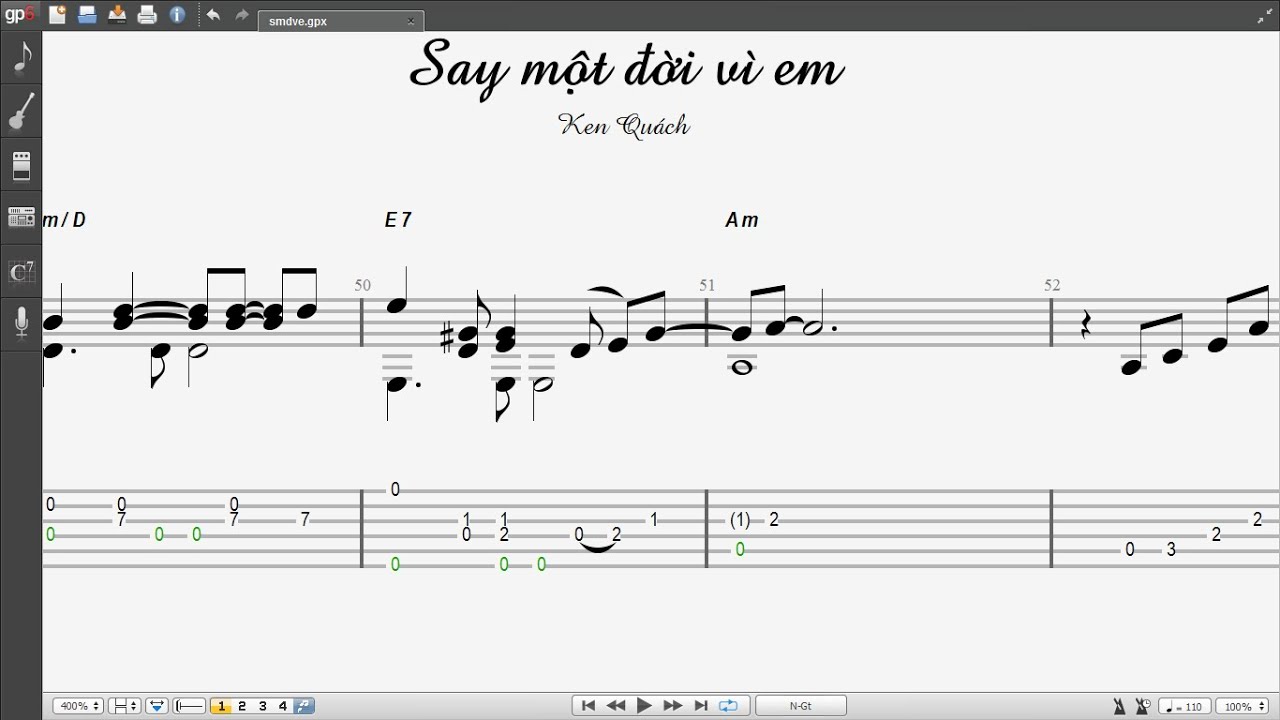
Task: Click the multitrack bar view button
Action: (x=190, y=706)
